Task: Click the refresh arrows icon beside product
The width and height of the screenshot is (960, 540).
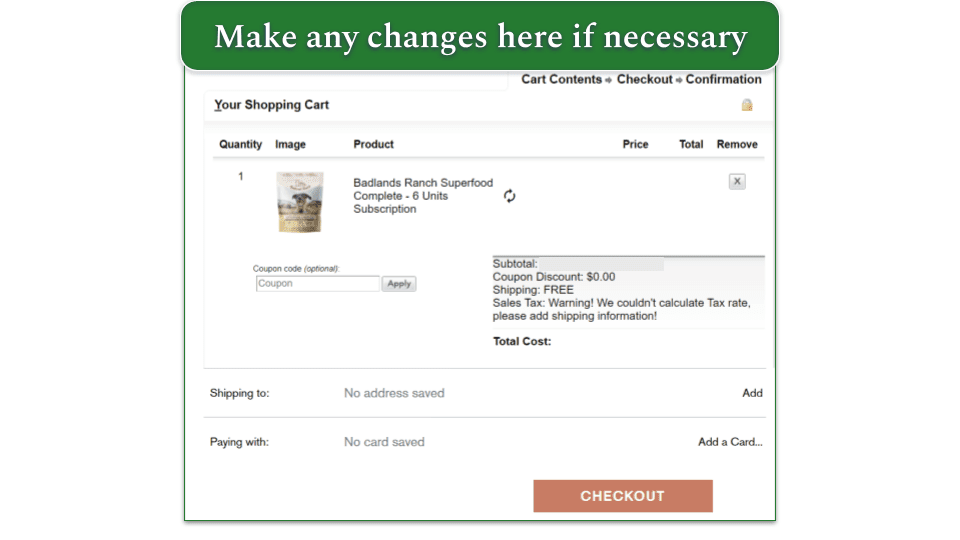Action: (x=509, y=196)
